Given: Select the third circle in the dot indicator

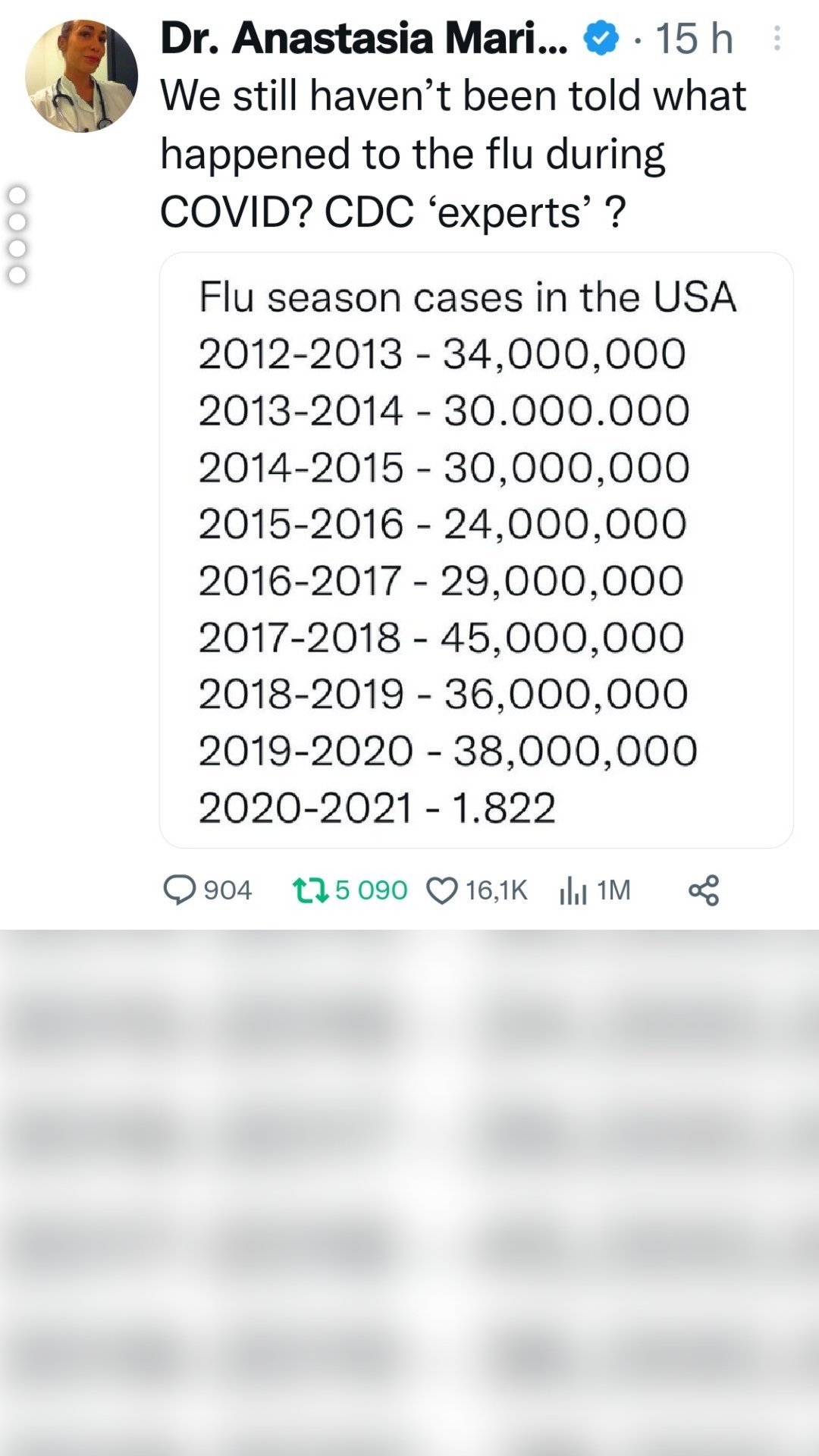Looking at the screenshot, I should coord(17,249).
